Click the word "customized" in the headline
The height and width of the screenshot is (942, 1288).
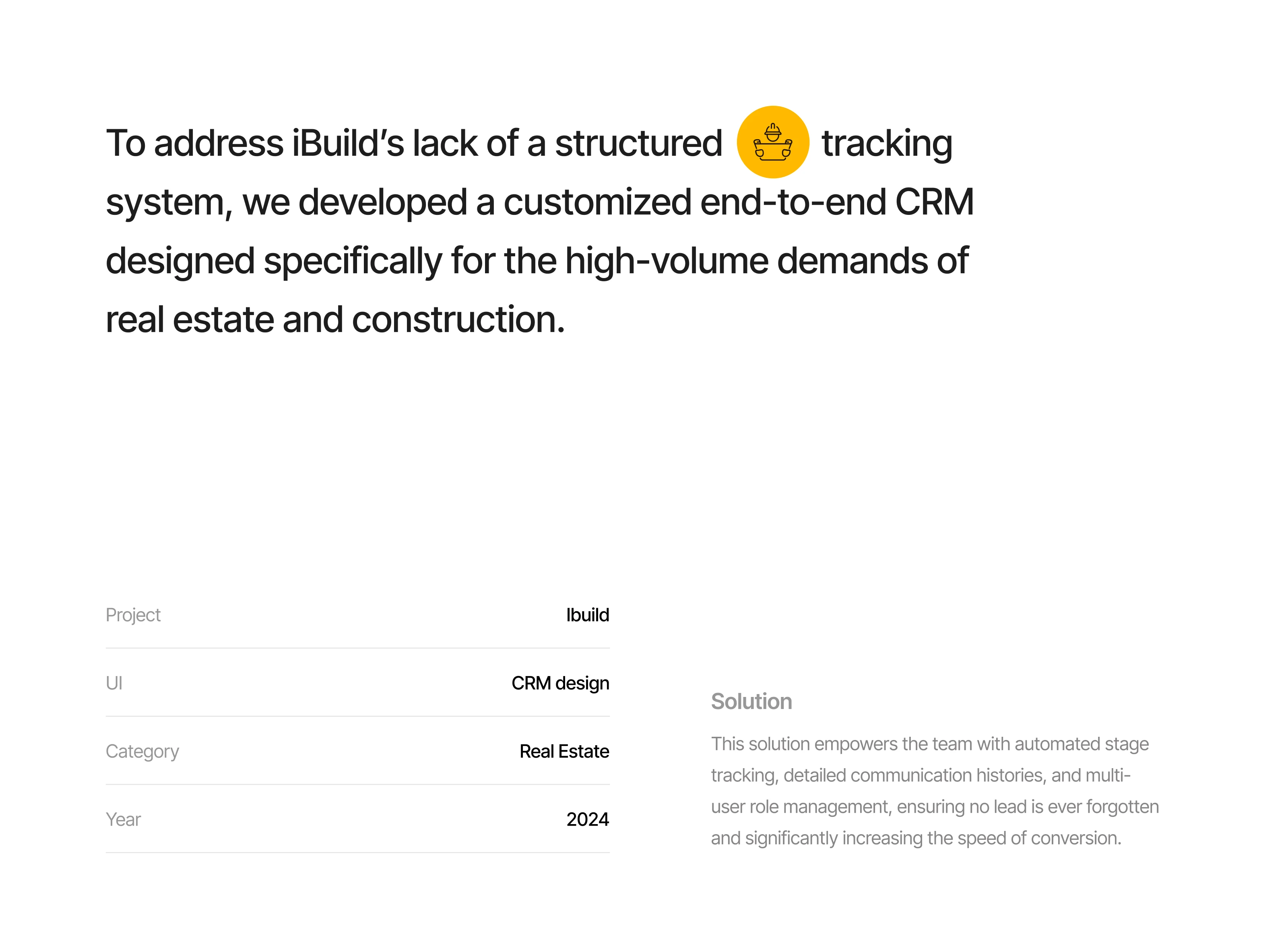597,202
